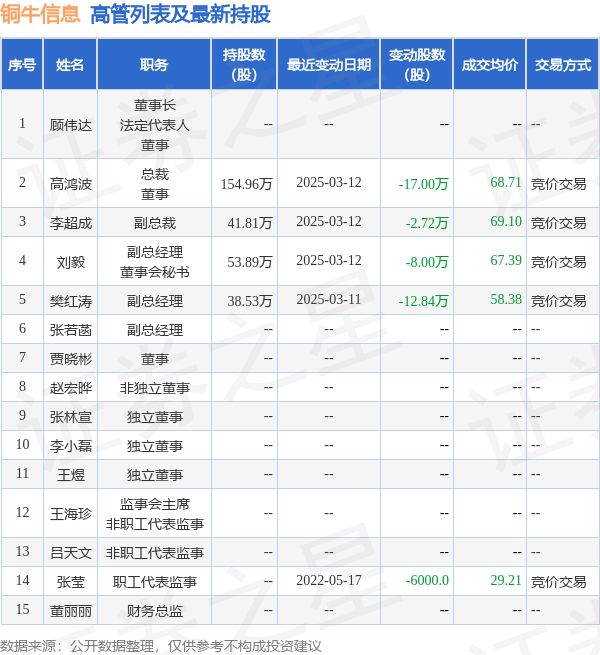This screenshot has width=600, height=655.
Task: Click the average price 67.39
Action: pyautogui.click(x=506, y=261)
